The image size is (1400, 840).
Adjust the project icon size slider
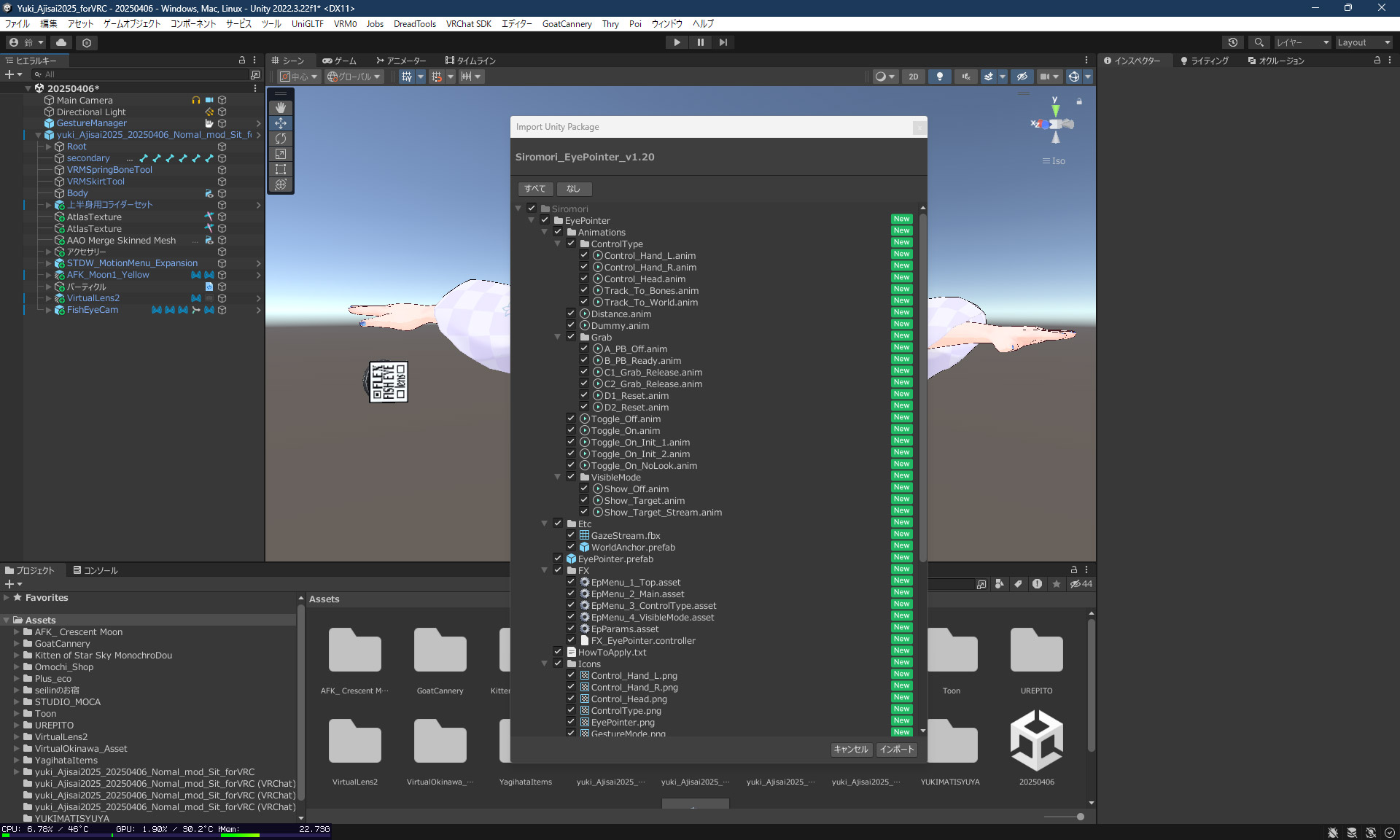point(1080,817)
